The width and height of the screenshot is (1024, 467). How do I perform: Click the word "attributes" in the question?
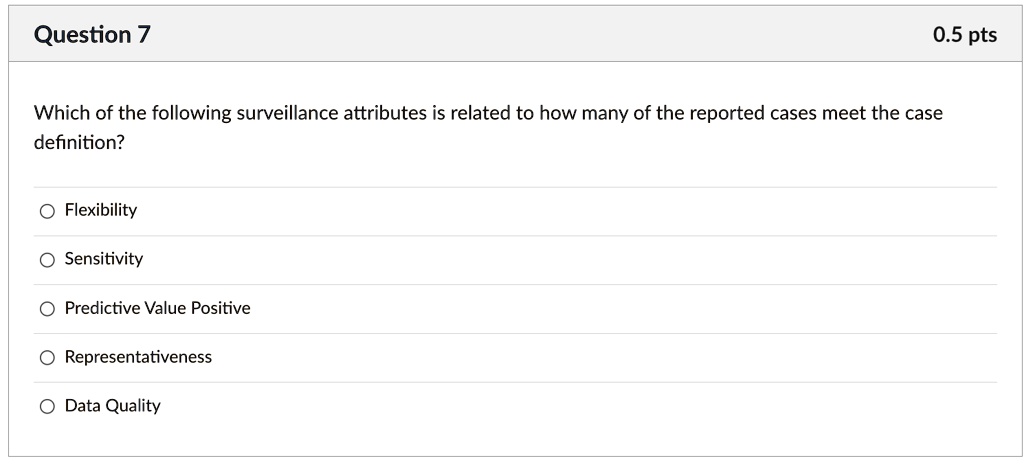click(x=385, y=114)
